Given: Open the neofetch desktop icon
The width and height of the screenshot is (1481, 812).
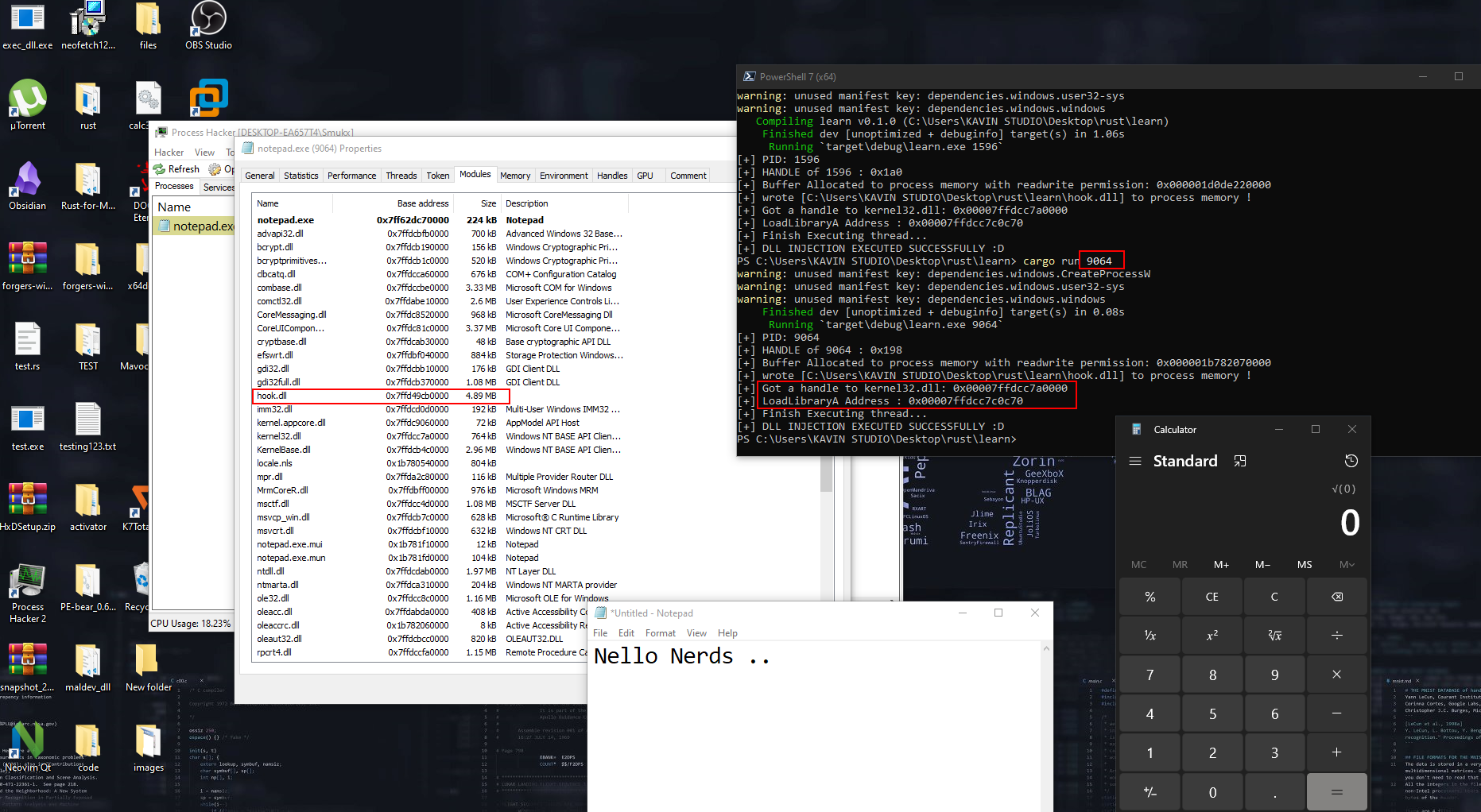Looking at the screenshot, I should click(x=88, y=25).
